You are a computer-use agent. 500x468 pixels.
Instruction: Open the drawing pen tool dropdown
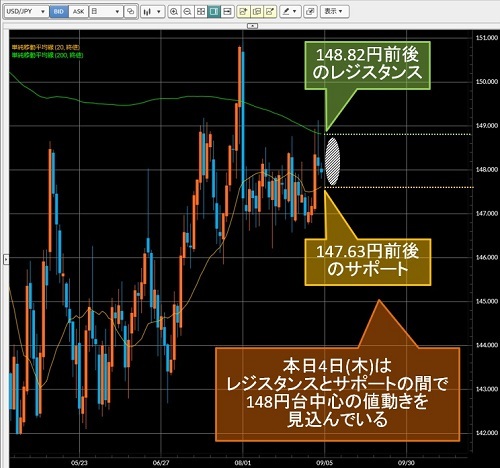[x=289, y=12]
